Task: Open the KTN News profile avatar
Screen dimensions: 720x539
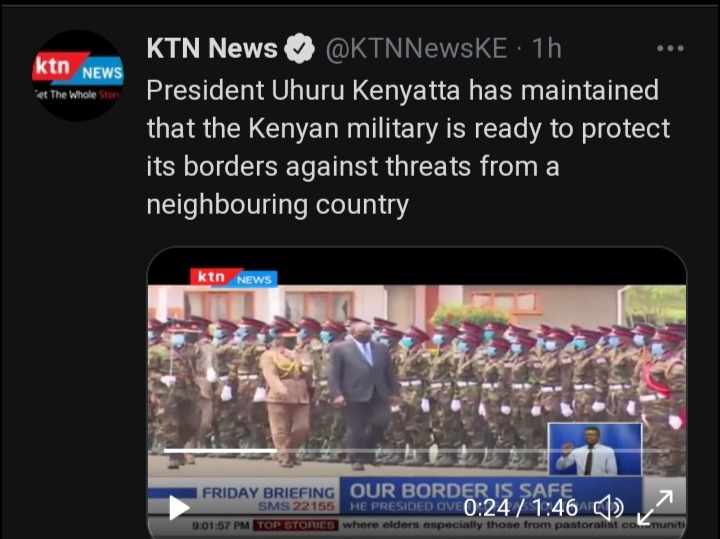Action: 78,75
